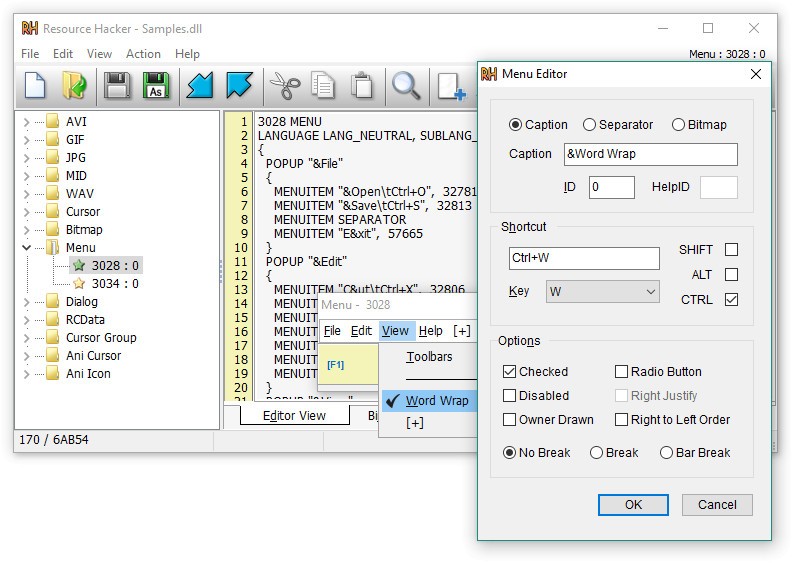This screenshot has height=563, width=793.
Task: Click the RCData folder icon in the tree
Action: point(53,319)
